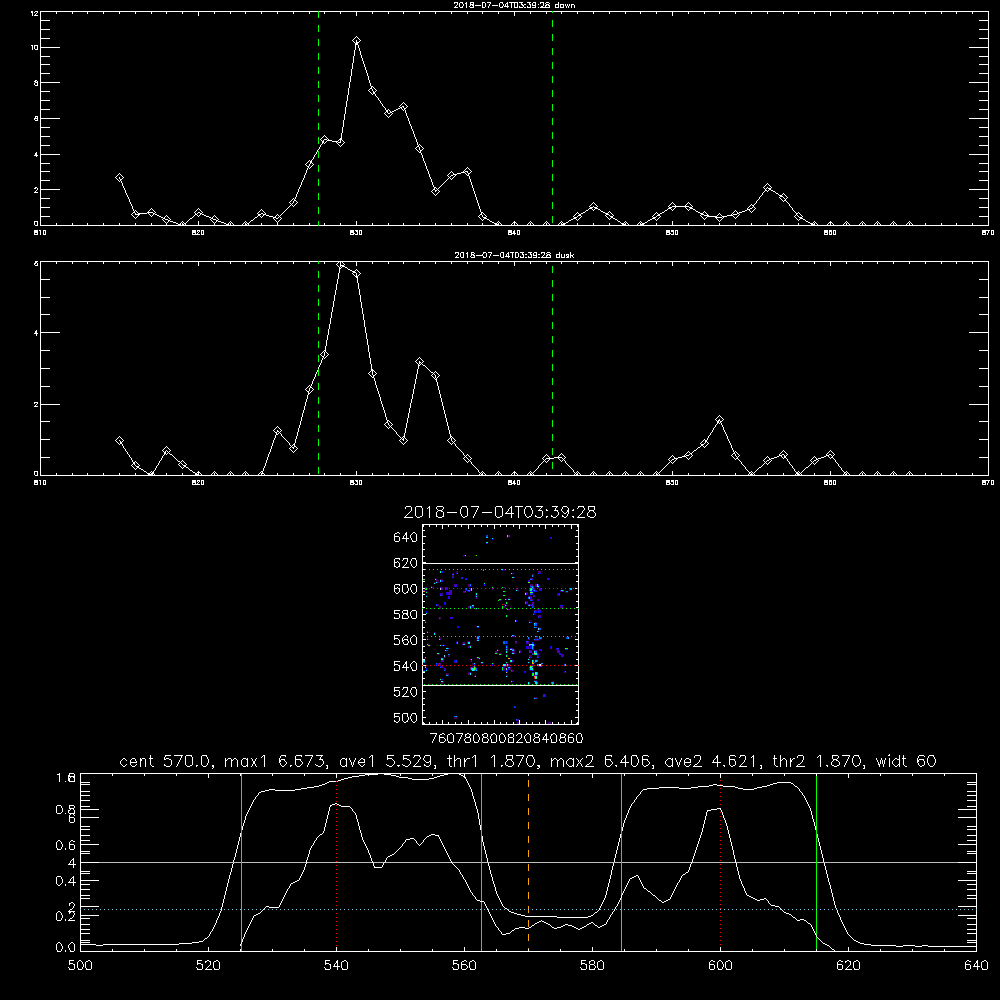This screenshot has height=1000, width=1000.
Task: Click the left green dashed line in dusk plot
Action: pyautogui.click(x=318, y=368)
